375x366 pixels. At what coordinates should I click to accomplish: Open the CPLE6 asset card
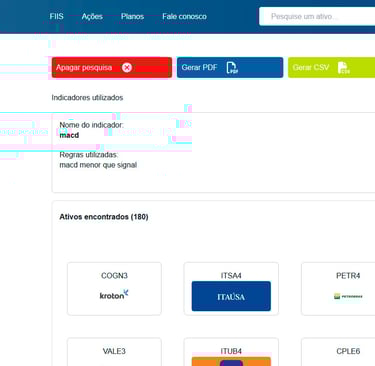(x=338, y=352)
